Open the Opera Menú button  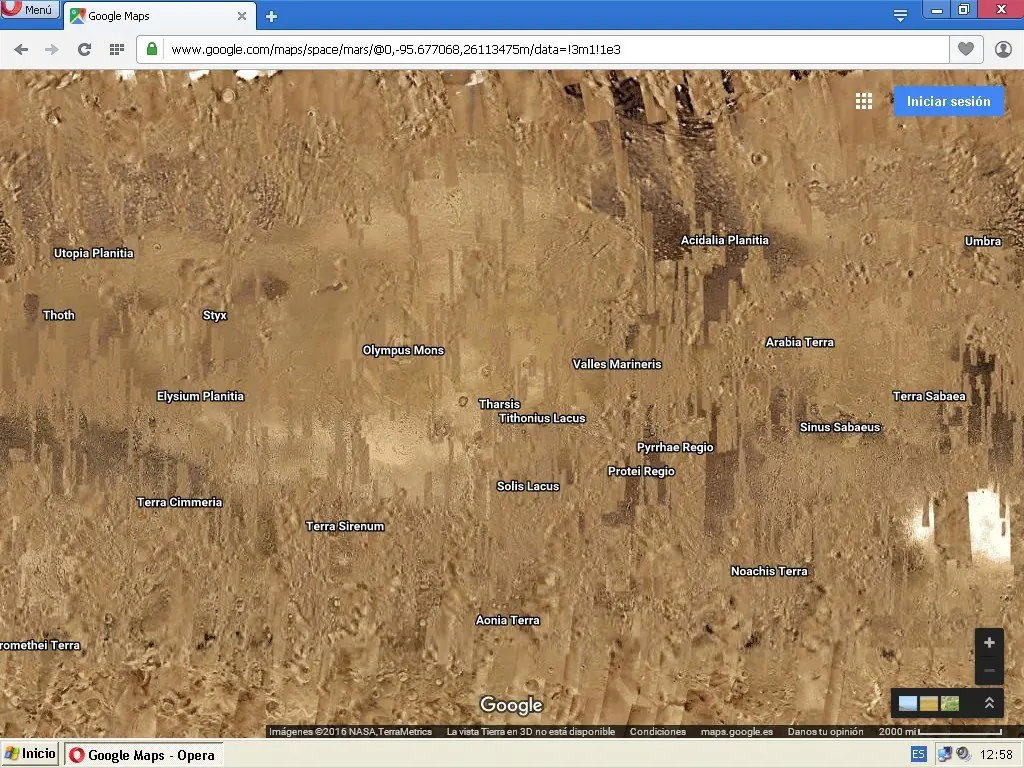point(29,9)
